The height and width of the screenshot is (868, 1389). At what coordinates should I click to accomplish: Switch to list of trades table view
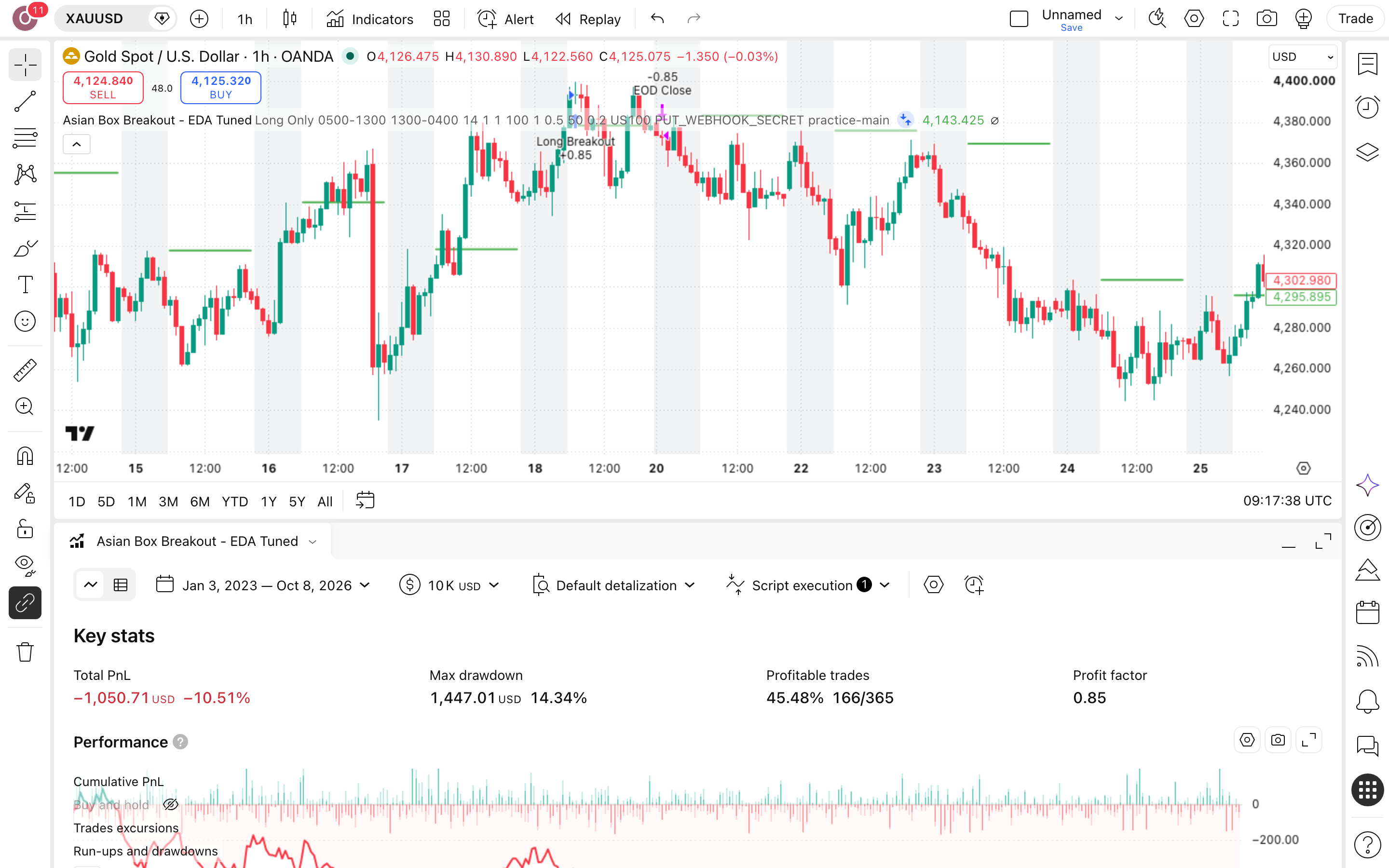(x=121, y=585)
